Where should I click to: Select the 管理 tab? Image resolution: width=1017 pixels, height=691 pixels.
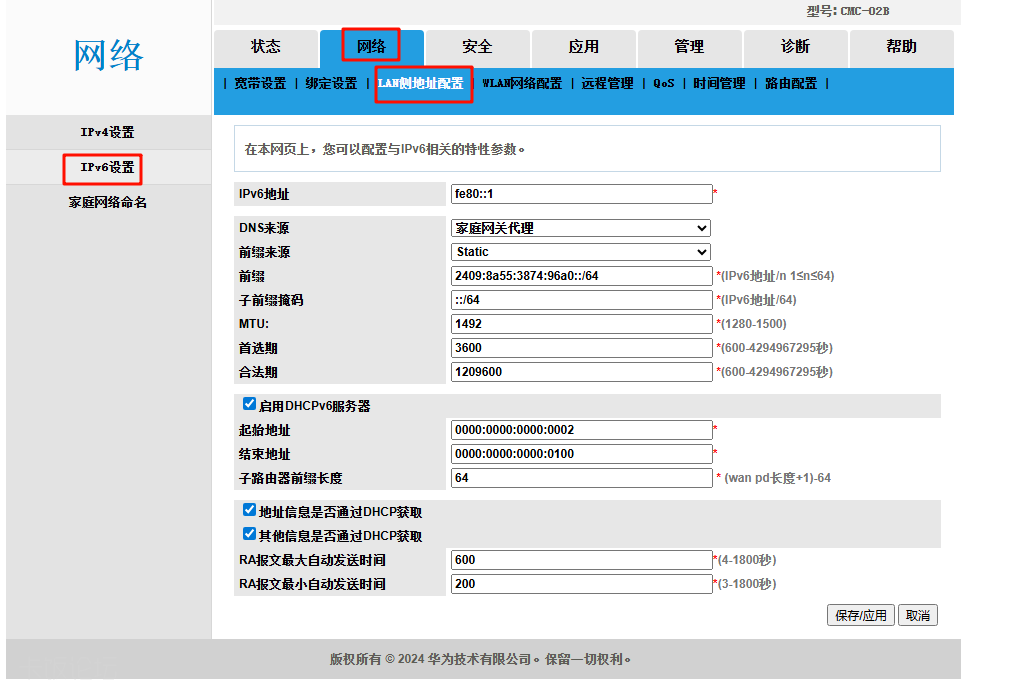tap(689, 47)
